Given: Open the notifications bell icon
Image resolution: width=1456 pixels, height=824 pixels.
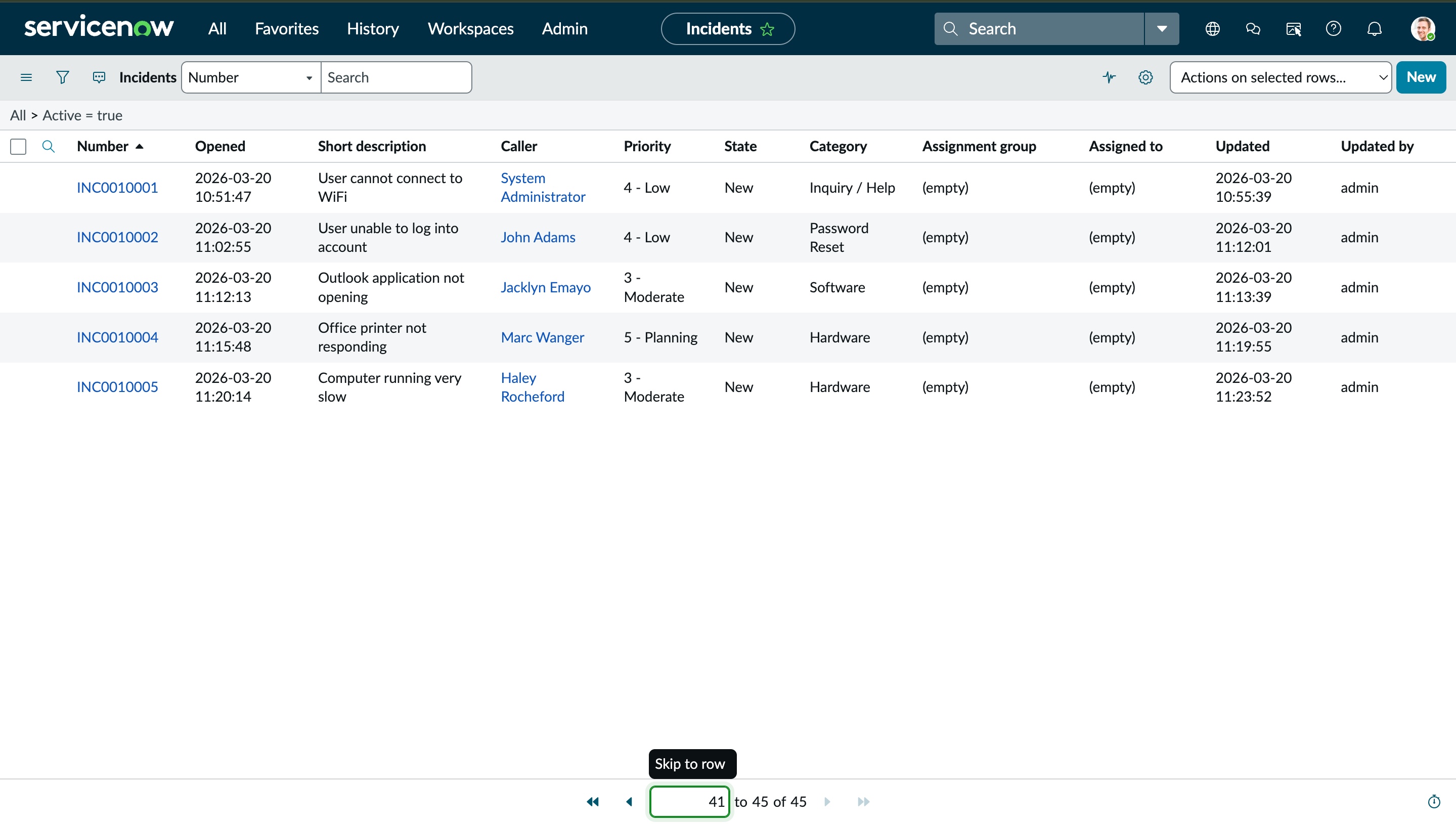Looking at the screenshot, I should (1374, 28).
